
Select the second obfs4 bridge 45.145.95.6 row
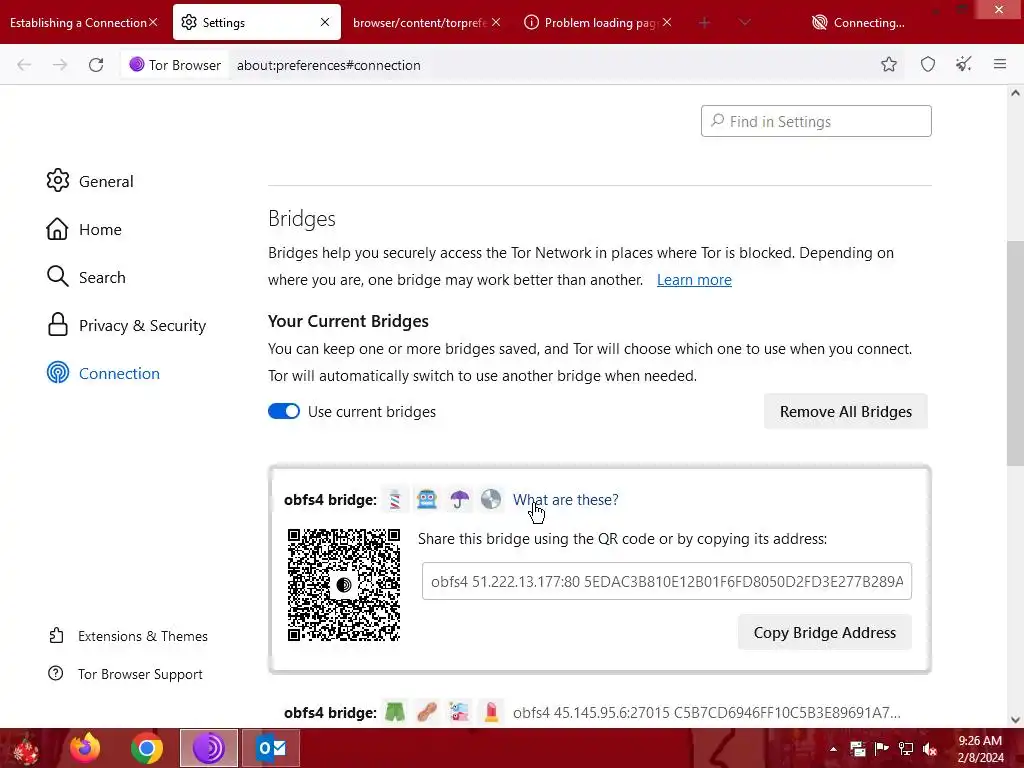(600, 712)
